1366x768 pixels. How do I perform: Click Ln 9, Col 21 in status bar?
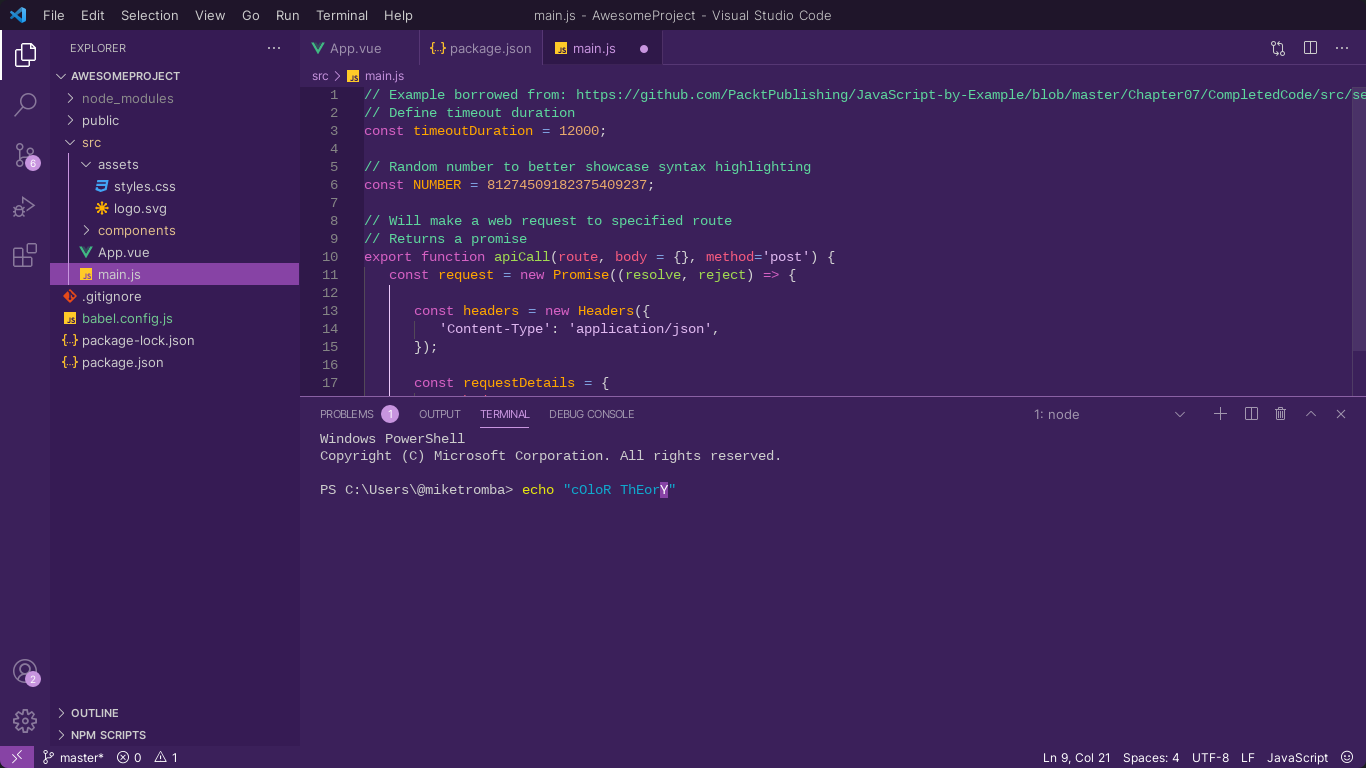coord(1077,757)
